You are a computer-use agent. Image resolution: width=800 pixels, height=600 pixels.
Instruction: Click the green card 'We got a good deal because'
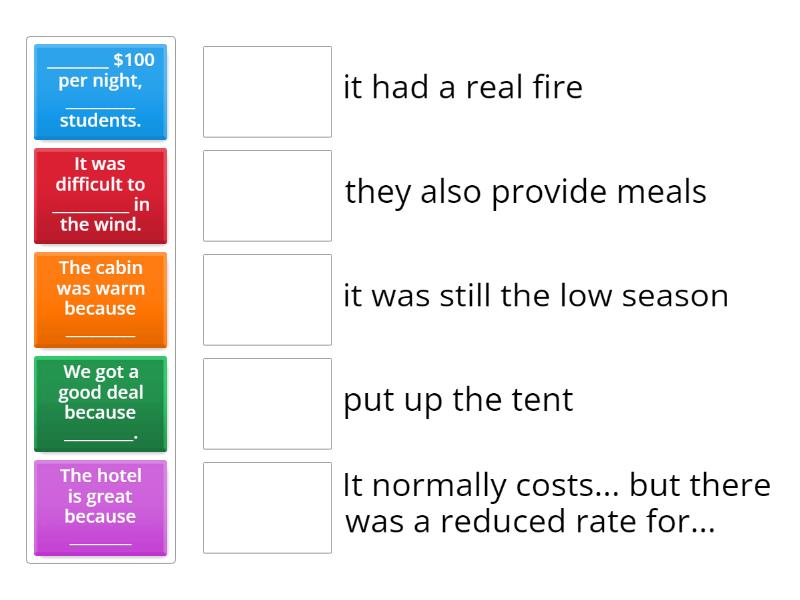(x=100, y=404)
